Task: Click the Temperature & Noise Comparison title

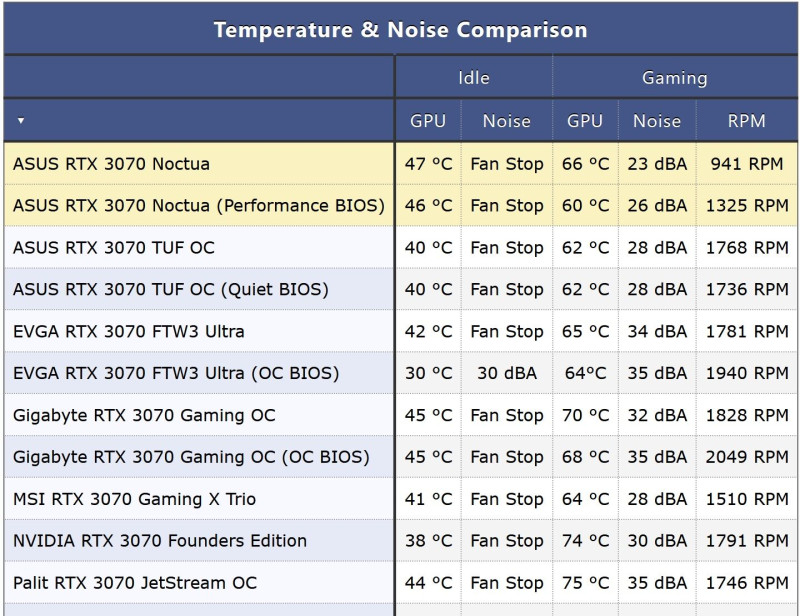Action: [x=401, y=30]
